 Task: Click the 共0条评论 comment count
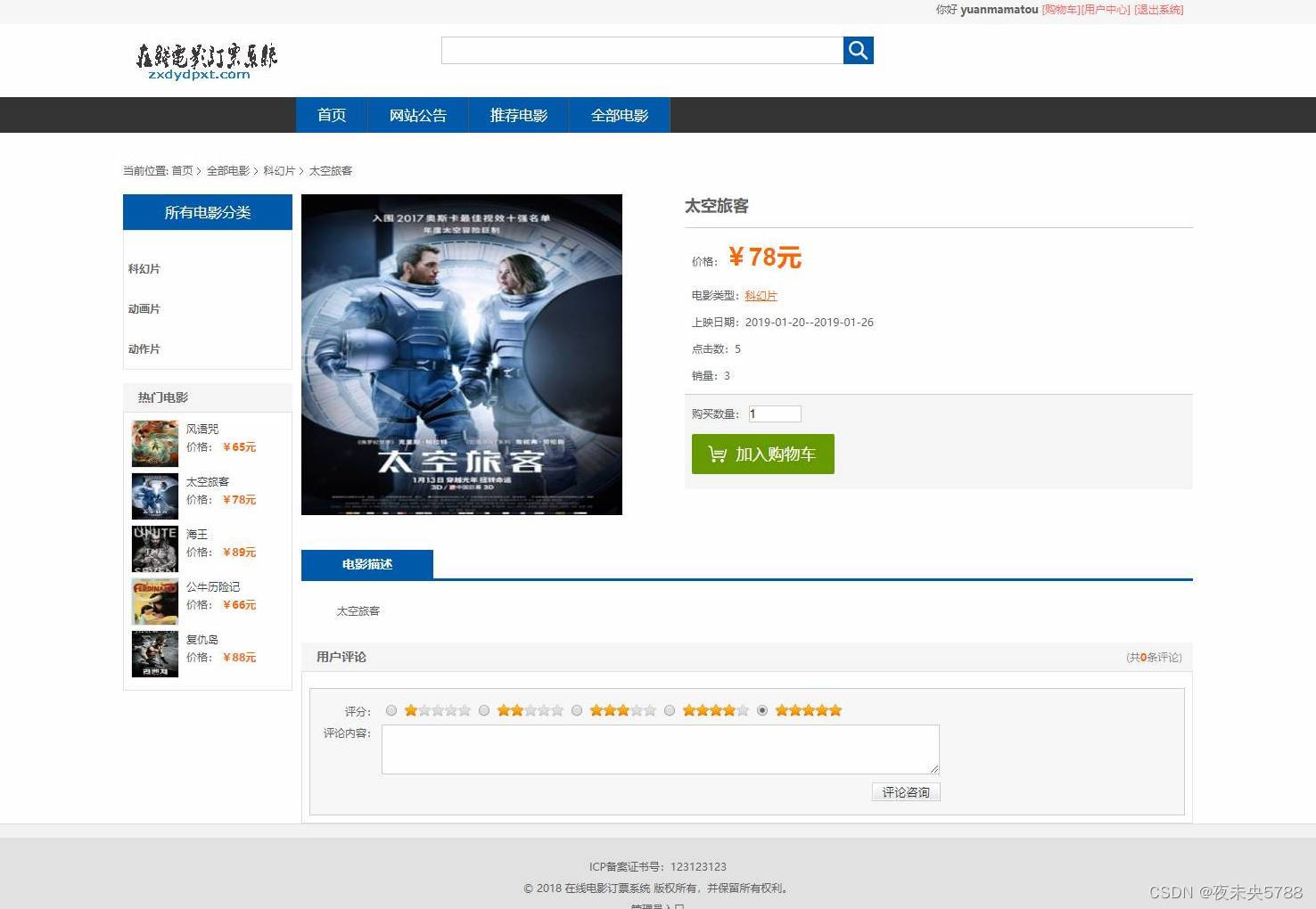1155,657
